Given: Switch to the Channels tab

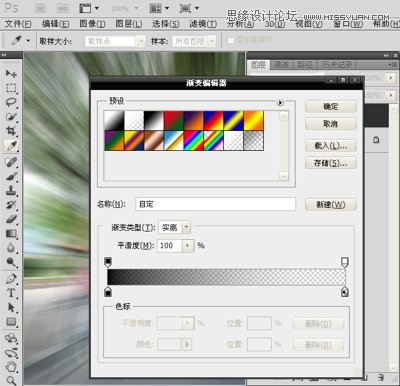Looking at the screenshot, I should pos(281,65).
